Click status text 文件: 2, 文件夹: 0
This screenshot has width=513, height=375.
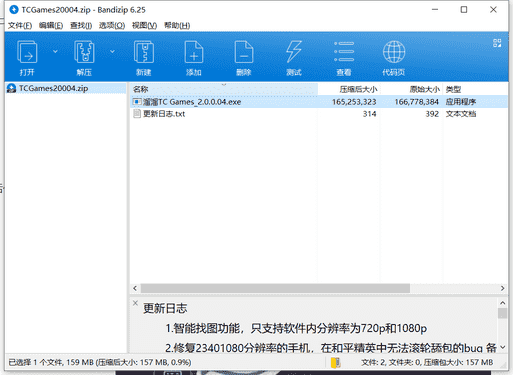(x=391, y=362)
